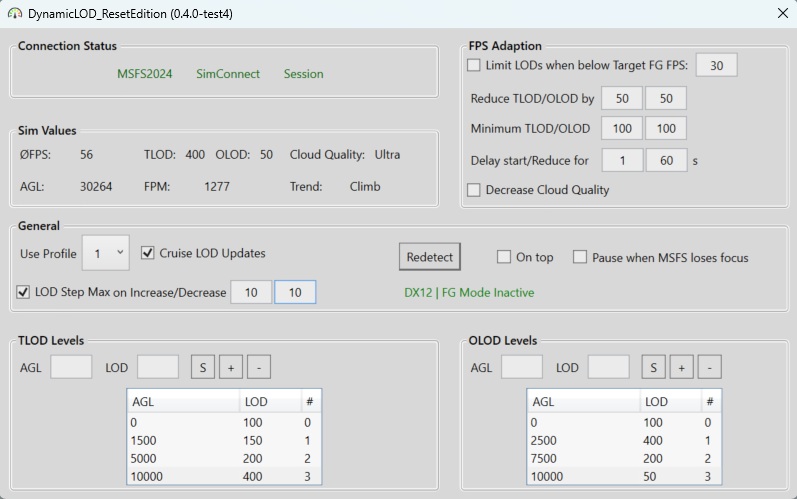Click the average FPS value 56
797x499 pixels.
tap(86, 154)
